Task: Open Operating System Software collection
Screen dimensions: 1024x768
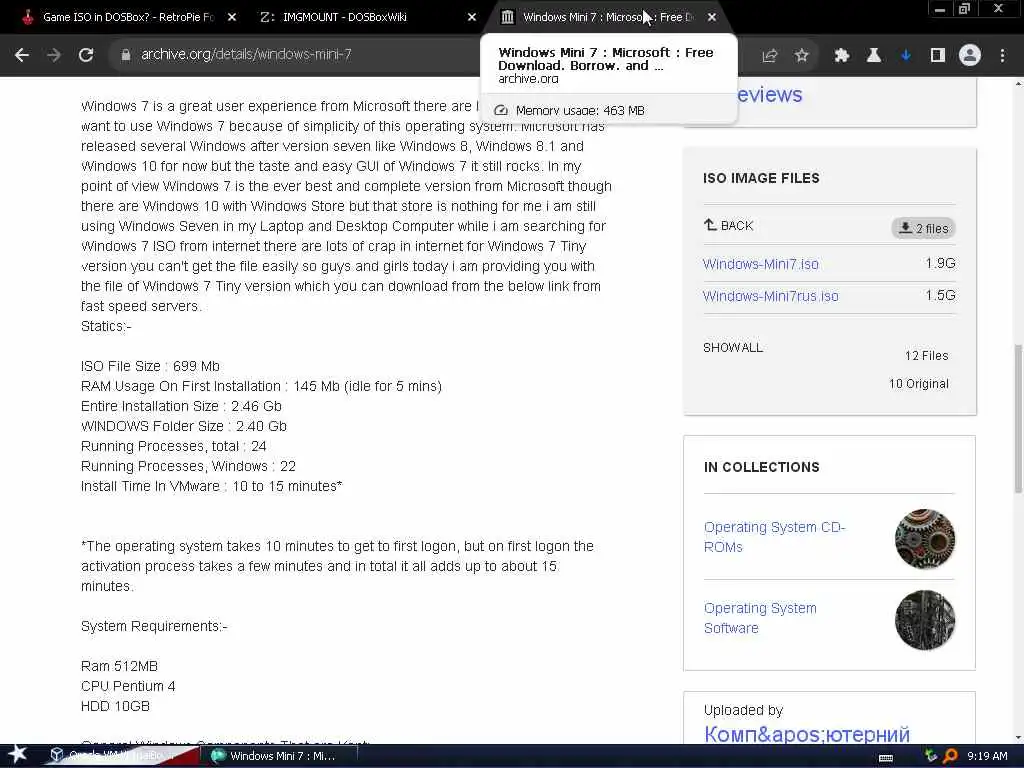Action: point(760,618)
